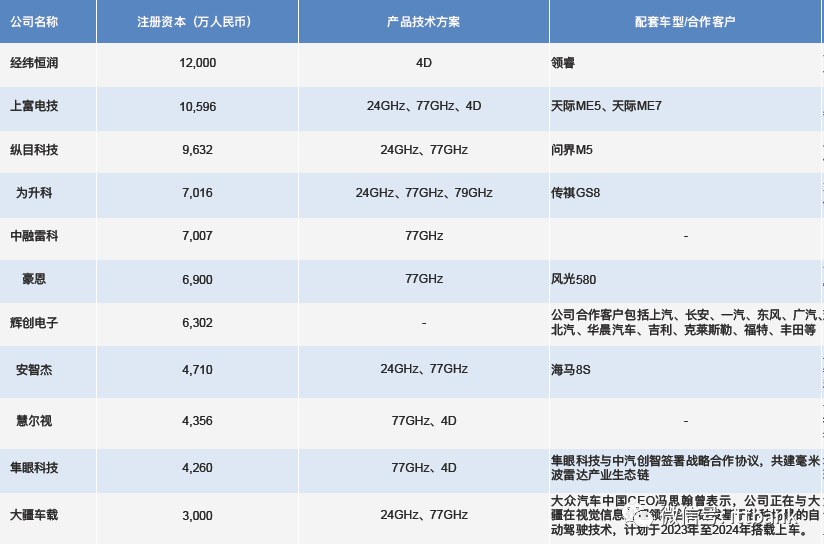
Task: Click capital value 7,007
Action: pyautogui.click(x=198, y=236)
